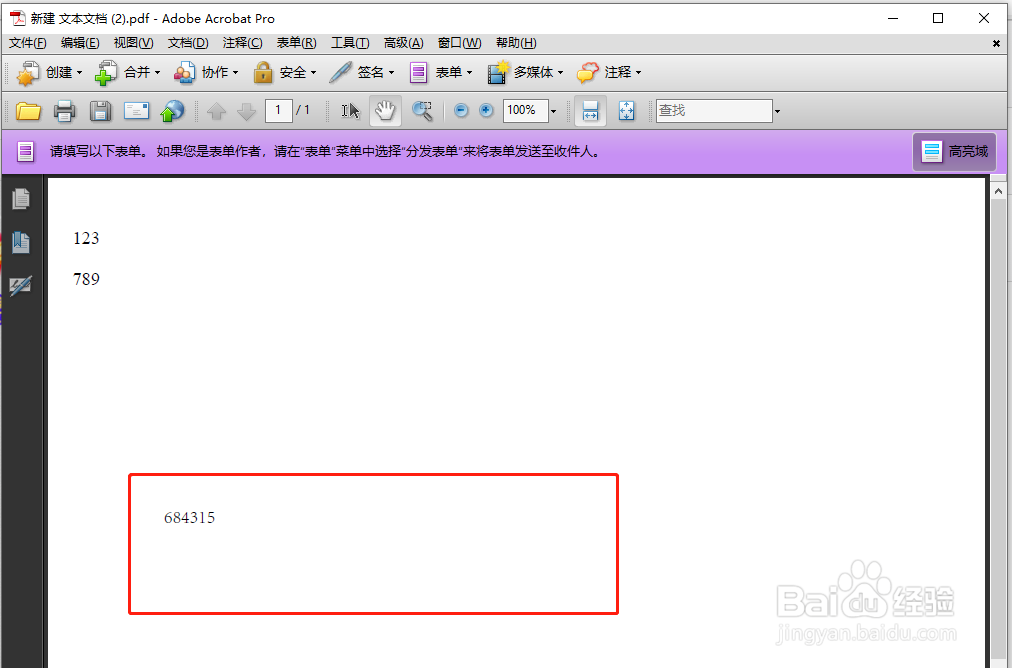
Task: Click the 多媒体 (Multimedia) icon
Action: click(498, 72)
